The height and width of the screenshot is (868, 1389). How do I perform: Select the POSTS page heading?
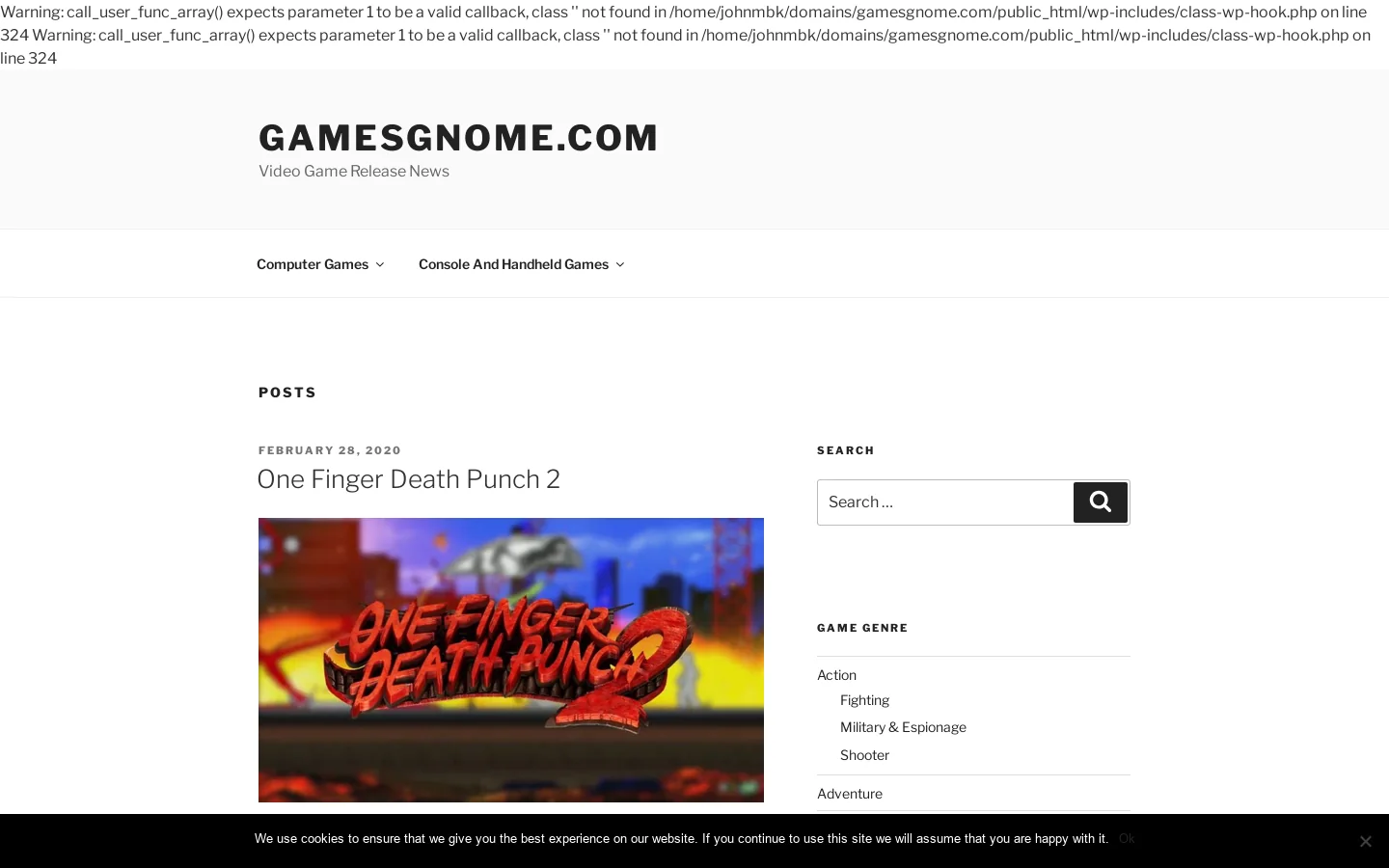[287, 393]
